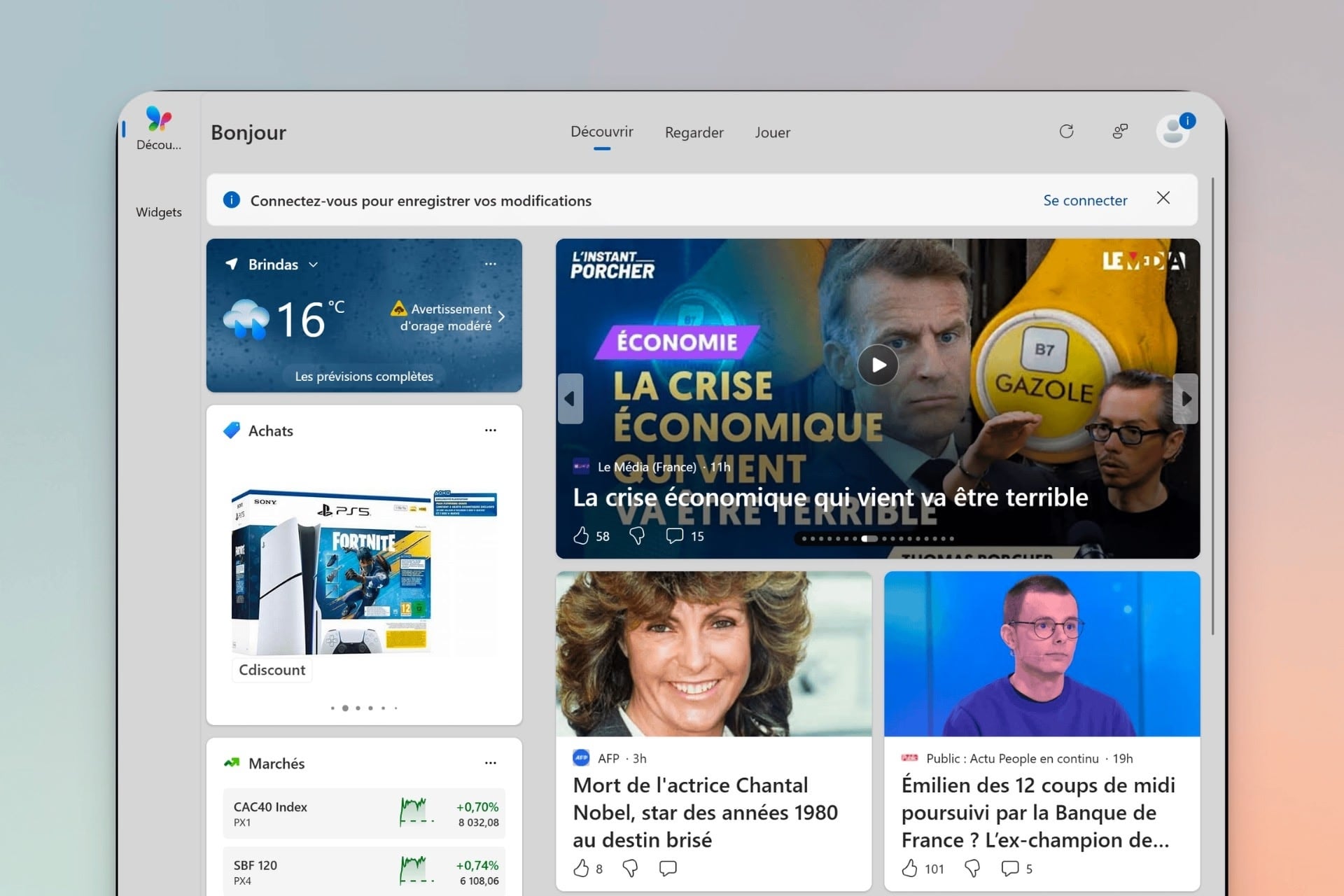Image resolution: width=1344 pixels, height=896 pixels.
Task: Click Les prévisions complètes button
Action: point(364,376)
